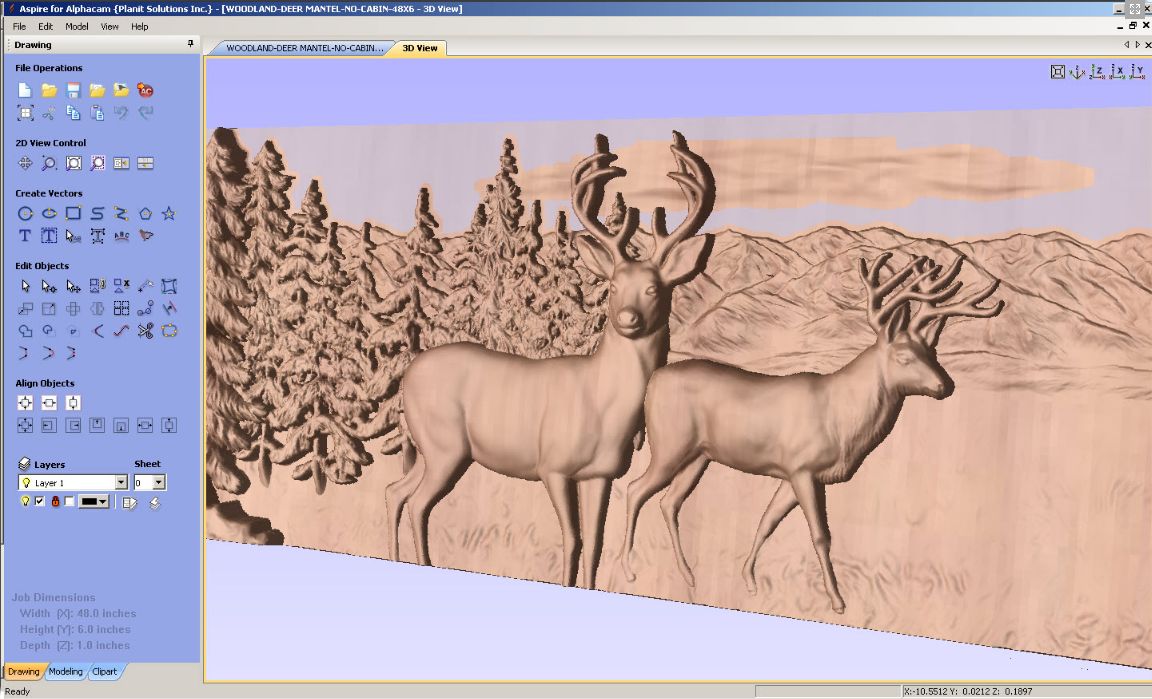Switch to the Clipart bottom tab
The height and width of the screenshot is (699, 1152).
[x=104, y=671]
